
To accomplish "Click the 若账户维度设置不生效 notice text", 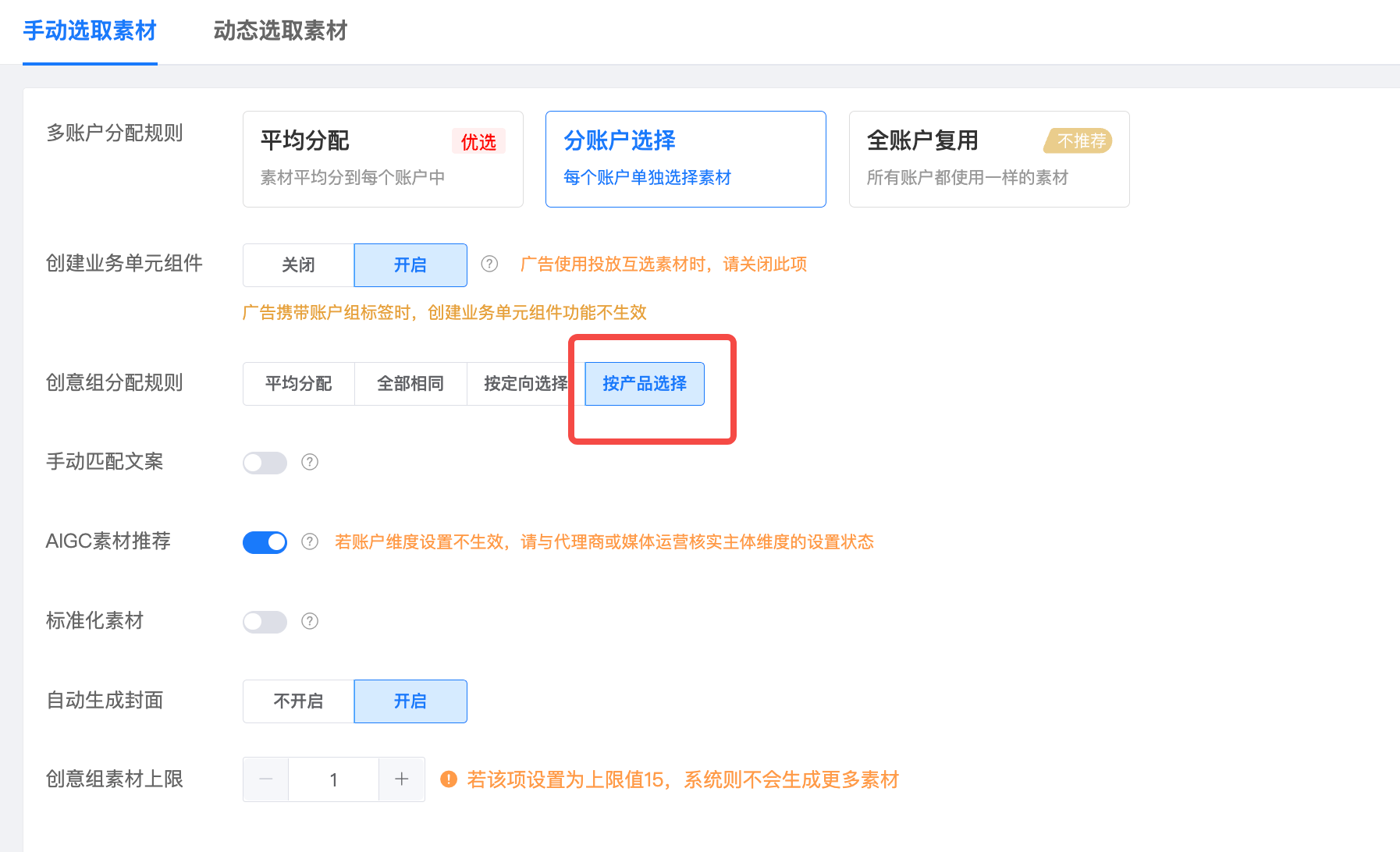I will [x=604, y=542].
